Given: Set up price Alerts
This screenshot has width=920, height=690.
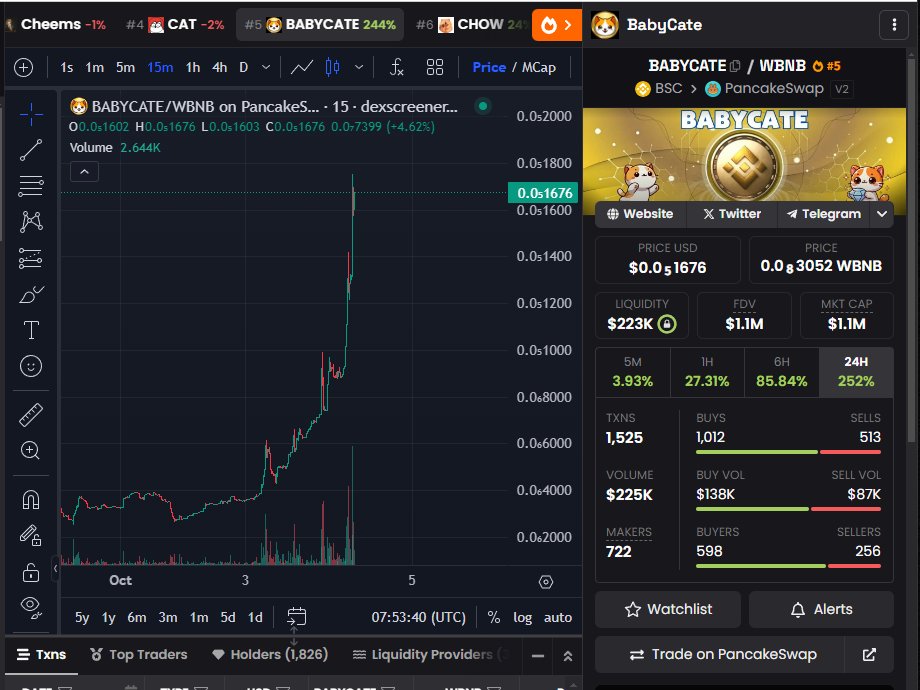Looking at the screenshot, I should pyautogui.click(x=821, y=609).
